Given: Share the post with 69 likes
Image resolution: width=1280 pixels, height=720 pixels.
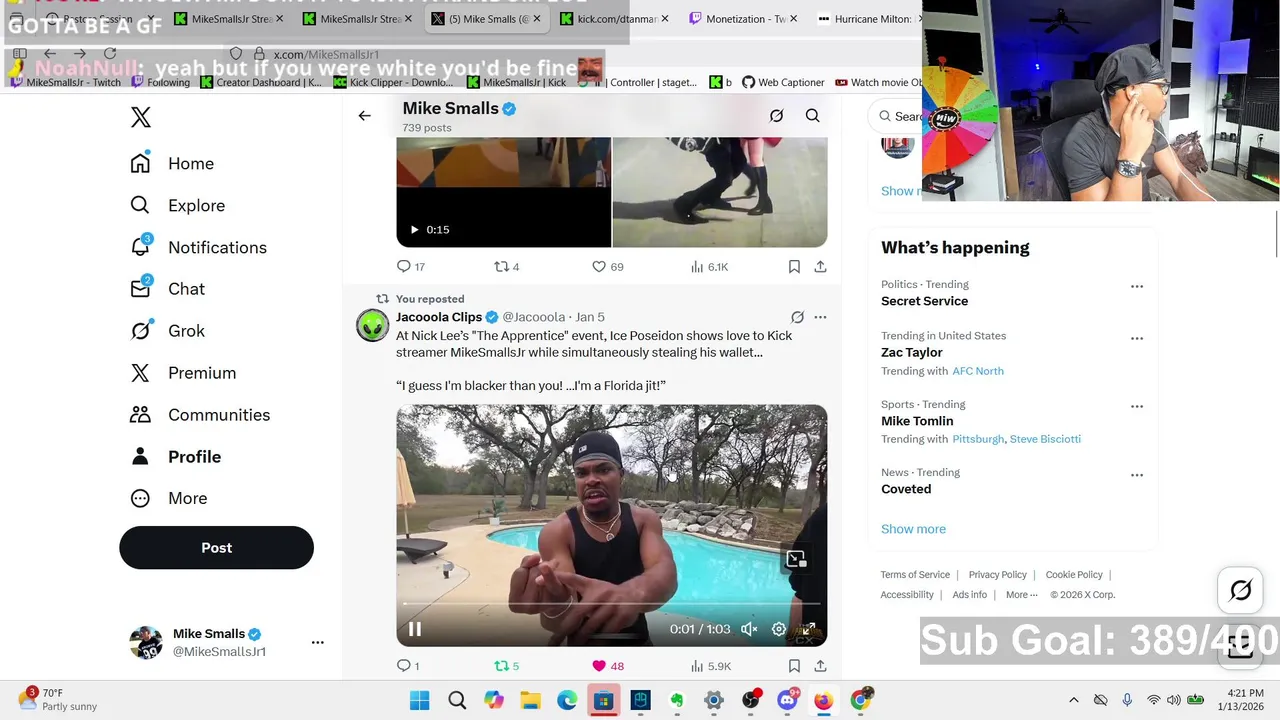Looking at the screenshot, I should [820, 267].
